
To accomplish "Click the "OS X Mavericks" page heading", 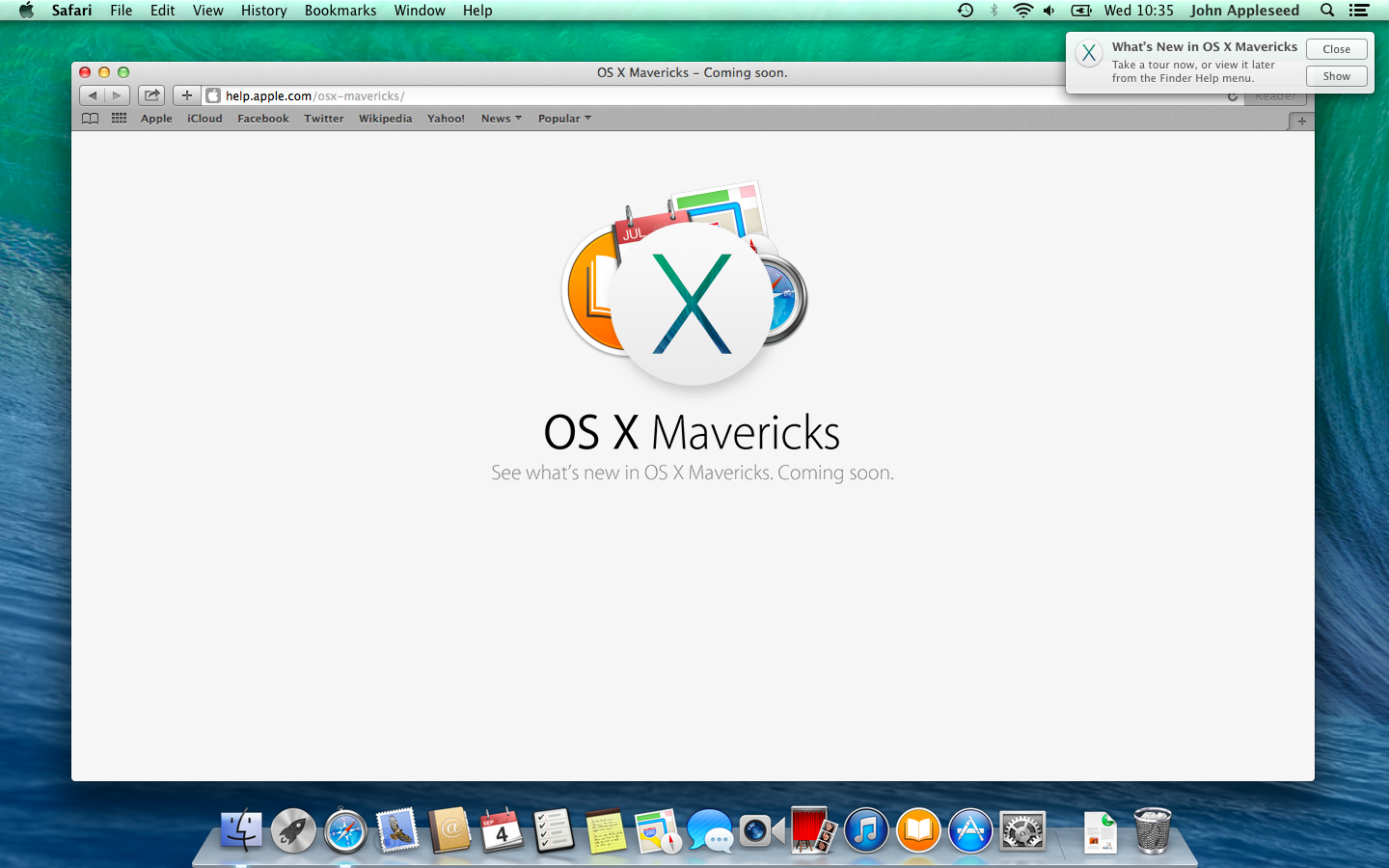I will coord(692,432).
